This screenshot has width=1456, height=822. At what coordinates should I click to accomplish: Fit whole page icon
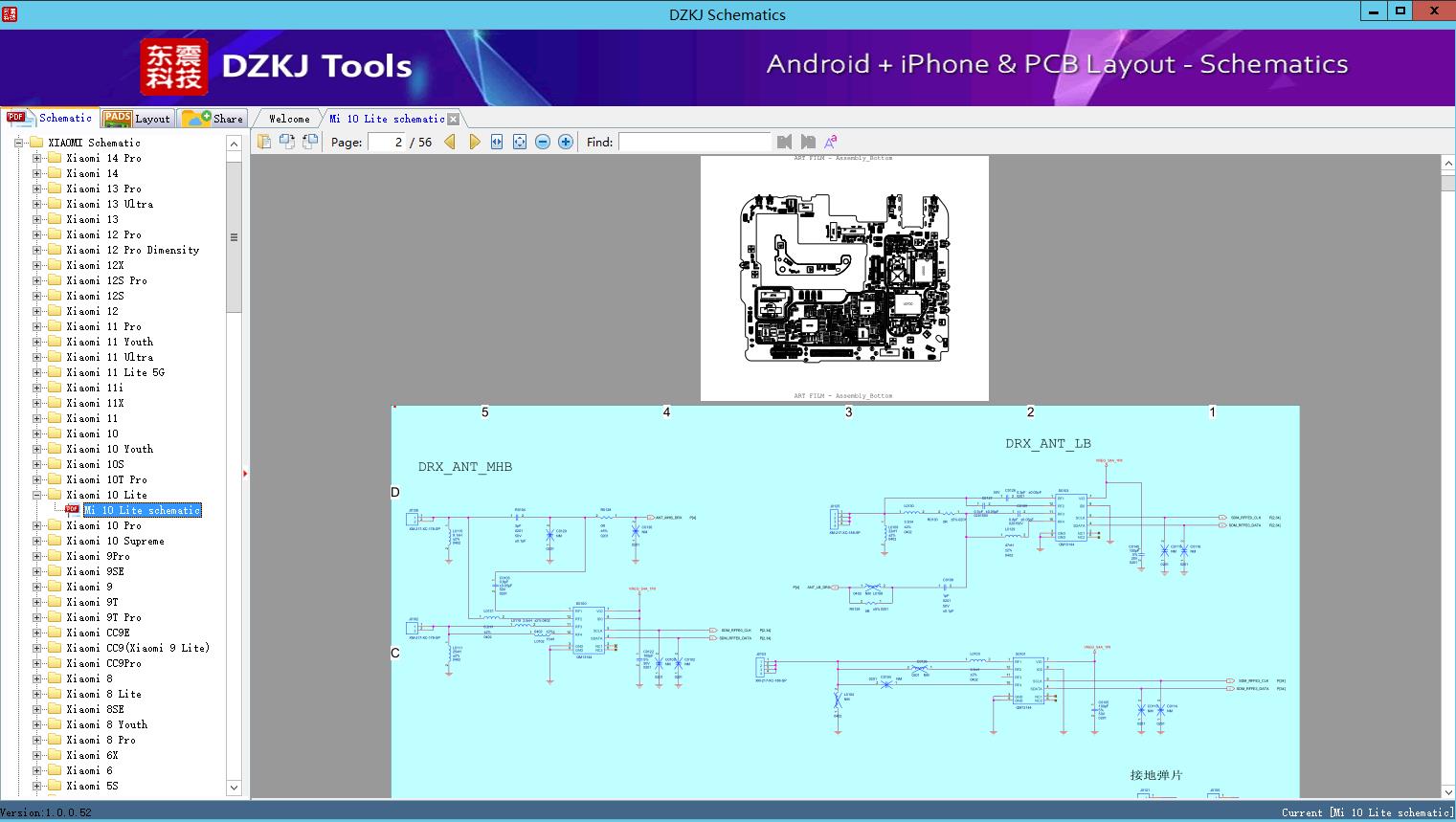pyautogui.click(x=520, y=142)
